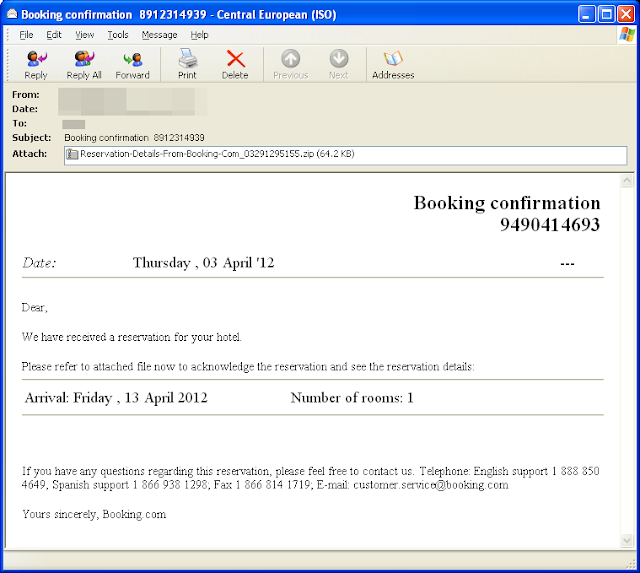Click inside the Attach field box
This screenshot has width=640, height=573.
click(345, 155)
